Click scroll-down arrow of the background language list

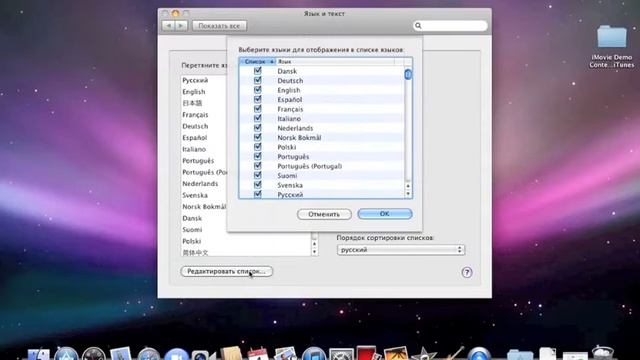(x=314, y=252)
